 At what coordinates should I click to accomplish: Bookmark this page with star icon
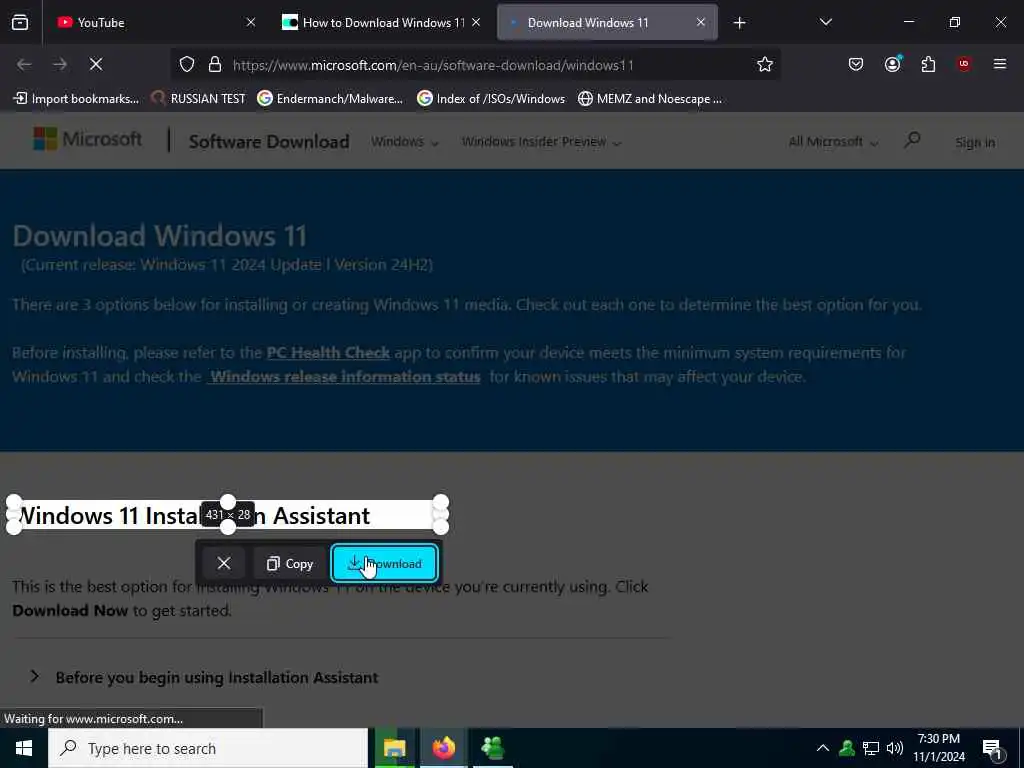click(x=765, y=64)
